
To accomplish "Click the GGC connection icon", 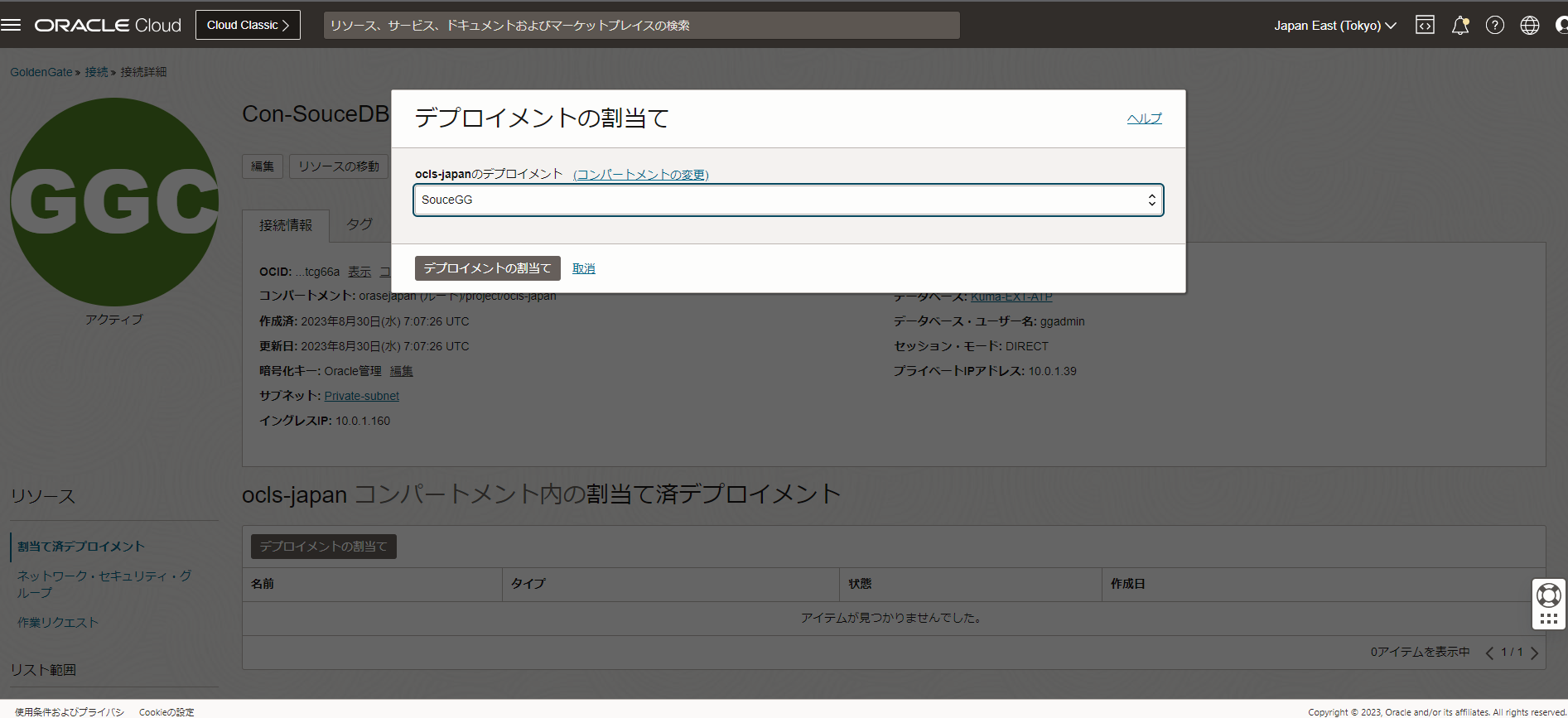I will tap(114, 202).
